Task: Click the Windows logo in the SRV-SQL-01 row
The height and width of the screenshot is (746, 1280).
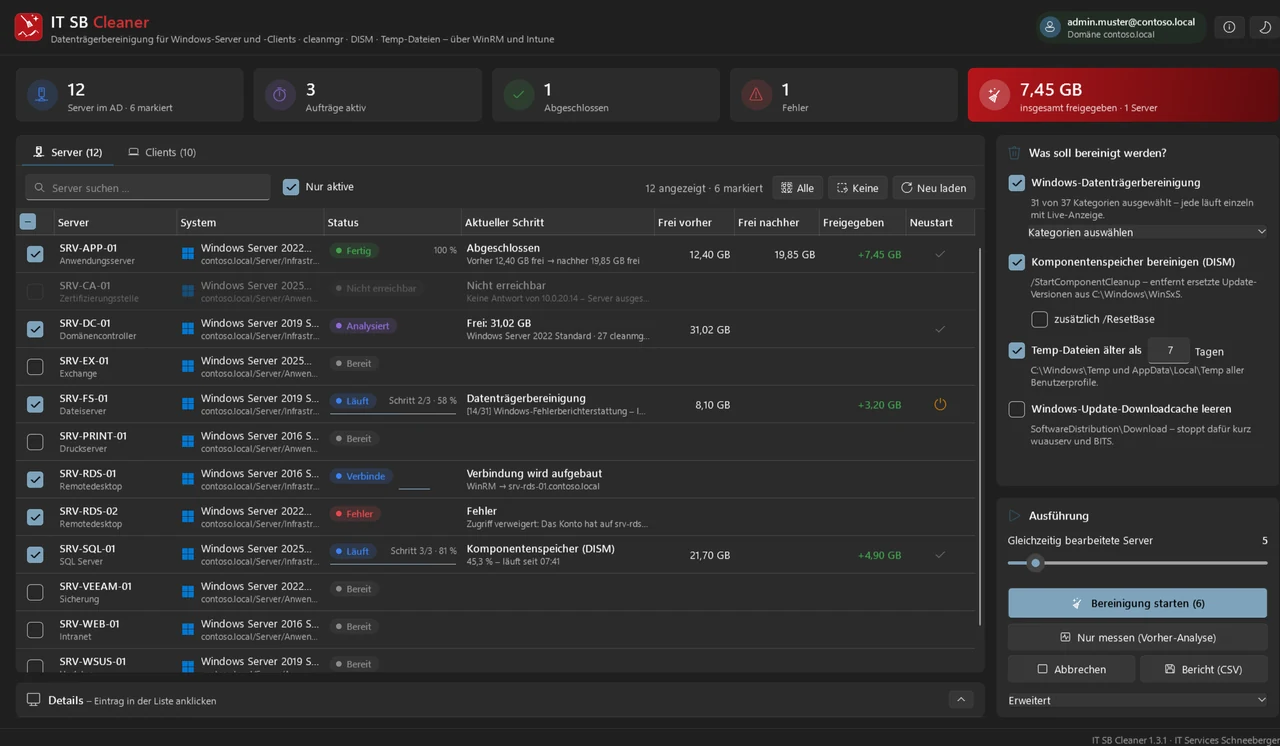Action: click(188, 554)
